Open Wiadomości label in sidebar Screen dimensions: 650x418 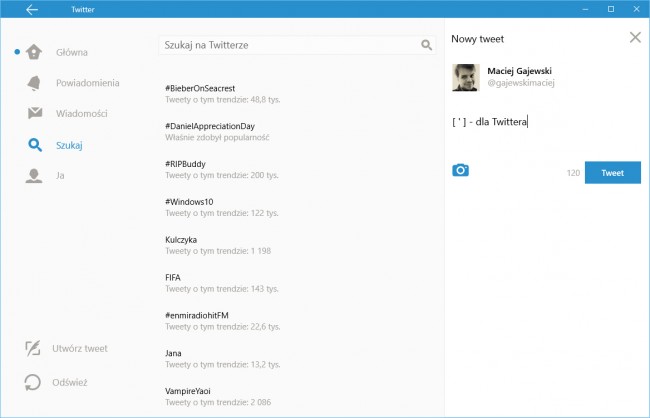point(82,113)
